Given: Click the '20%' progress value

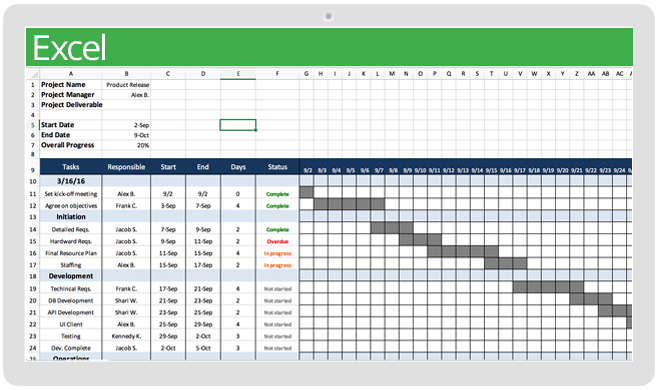Looking at the screenshot, I should (126, 145).
